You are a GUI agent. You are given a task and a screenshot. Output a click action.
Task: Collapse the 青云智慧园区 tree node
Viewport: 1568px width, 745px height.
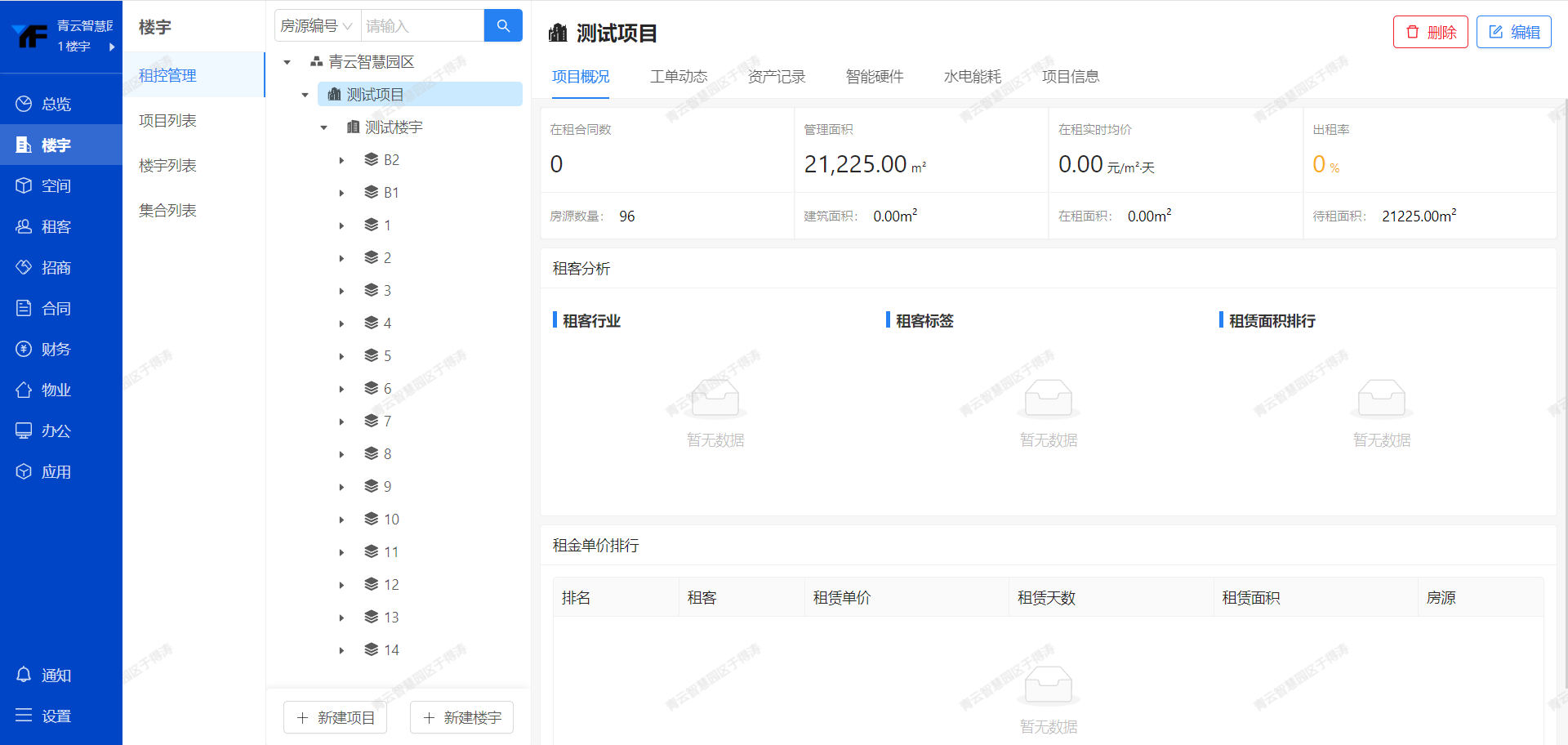point(287,62)
